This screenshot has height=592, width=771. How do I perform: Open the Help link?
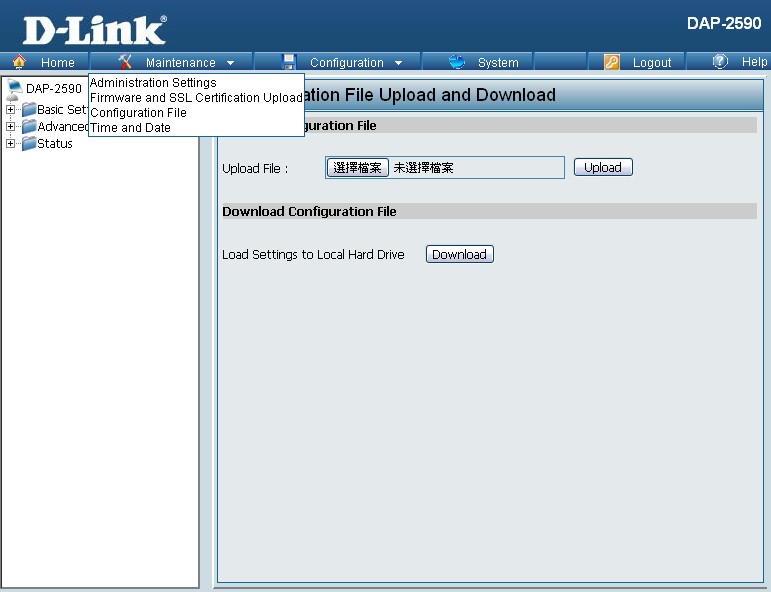tap(754, 62)
